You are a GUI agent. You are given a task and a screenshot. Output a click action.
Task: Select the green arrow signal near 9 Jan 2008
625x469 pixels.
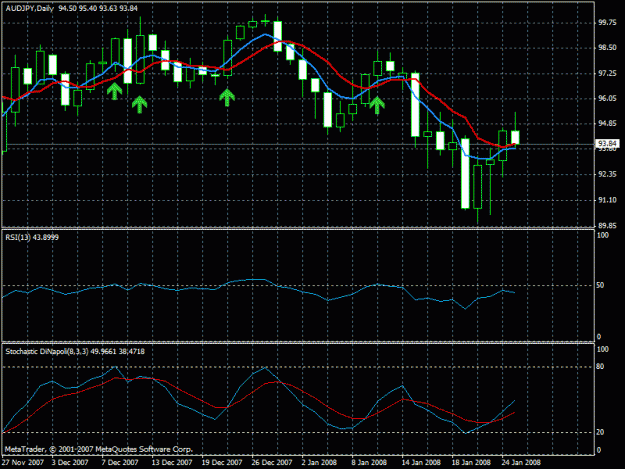click(377, 105)
